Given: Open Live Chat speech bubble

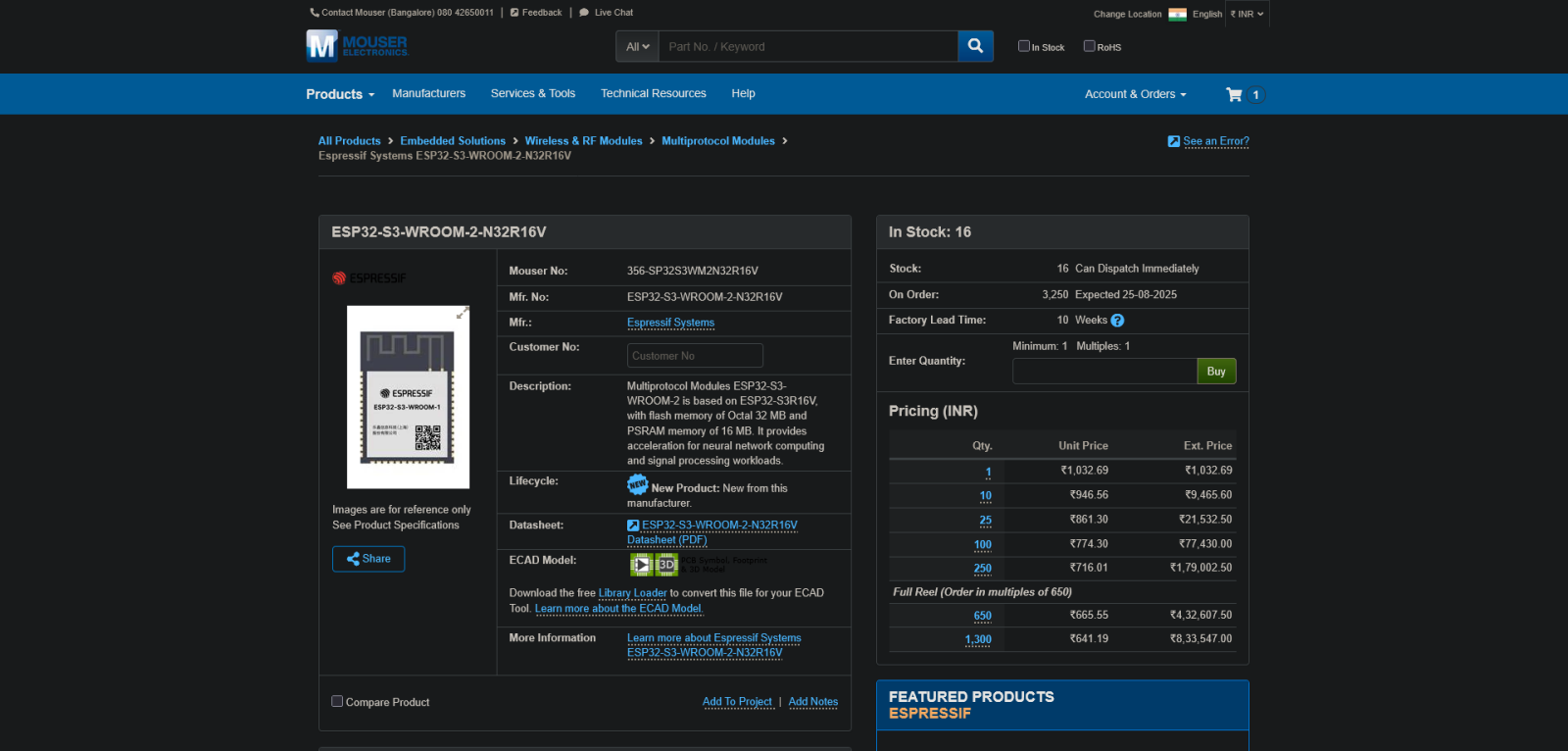Looking at the screenshot, I should [x=584, y=13].
